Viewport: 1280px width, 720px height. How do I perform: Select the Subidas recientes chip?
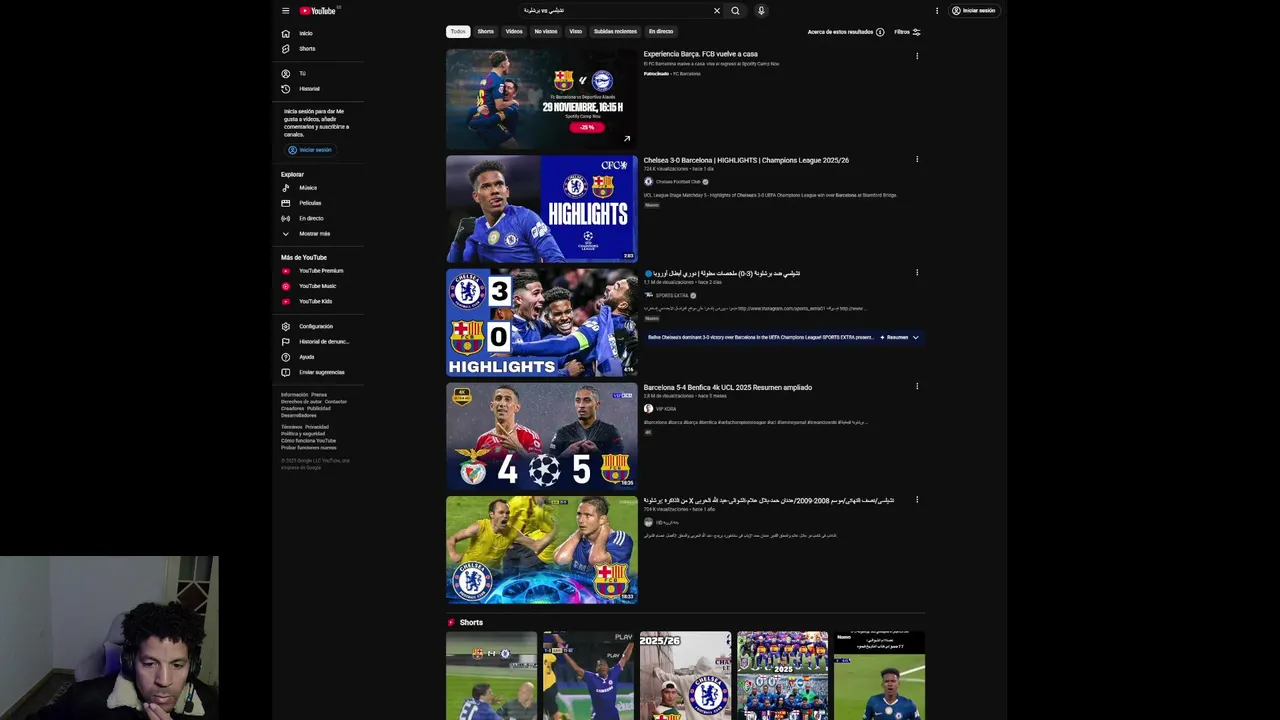tap(615, 31)
